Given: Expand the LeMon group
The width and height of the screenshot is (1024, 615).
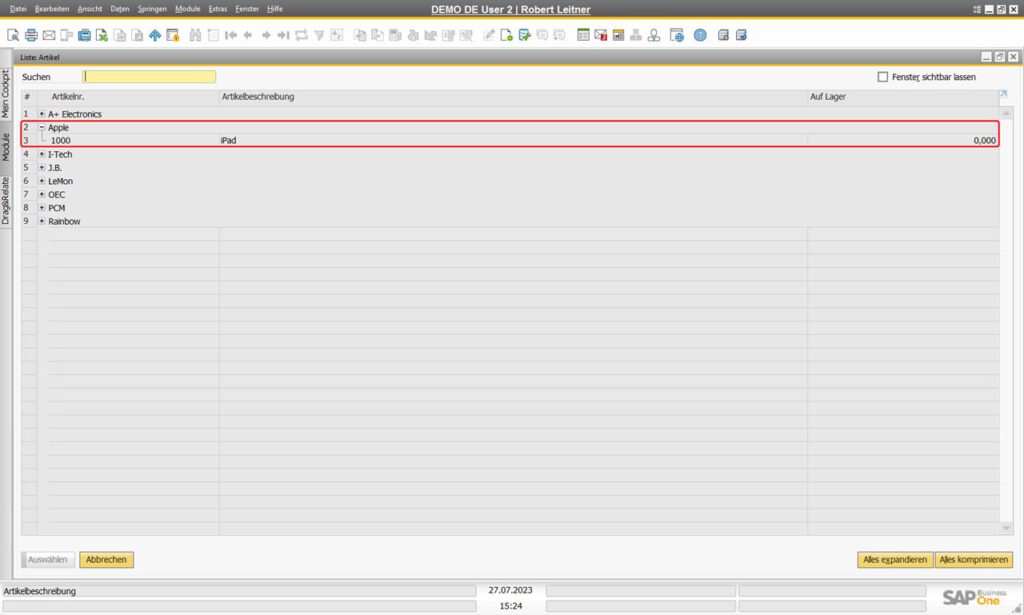Looking at the screenshot, I should coord(42,181).
